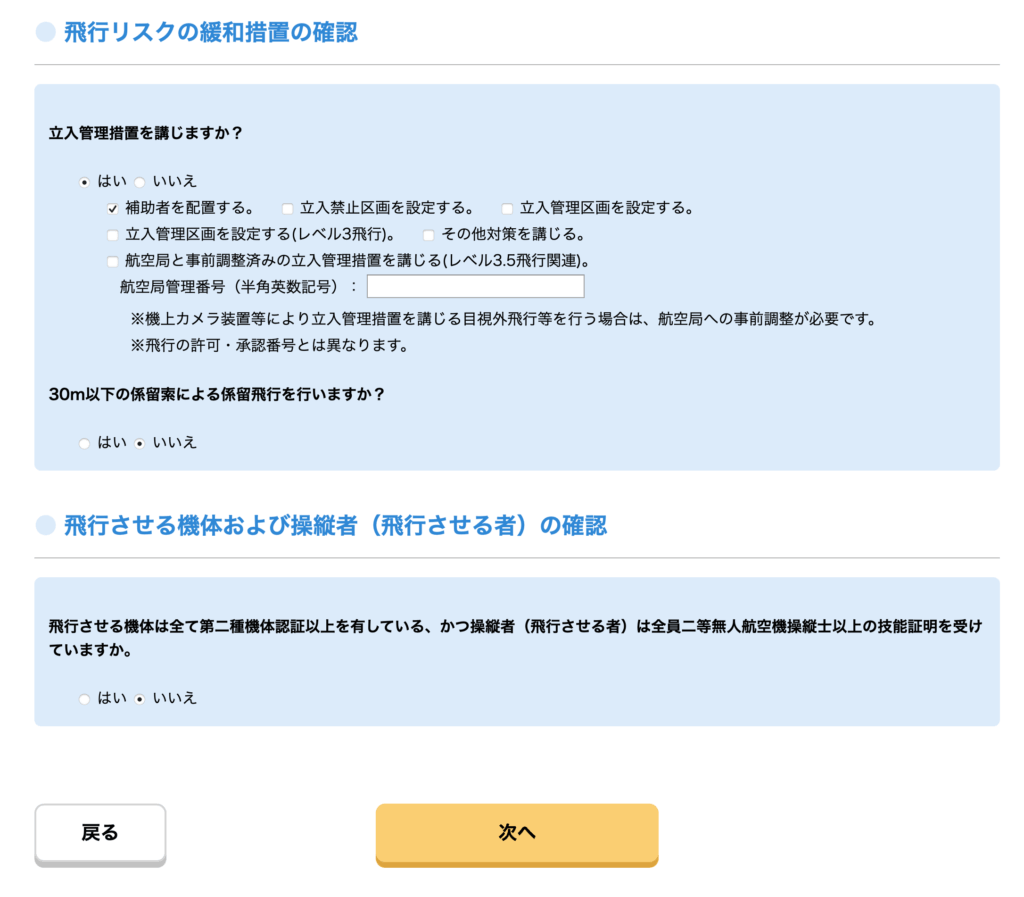
Task: Click the 飛行させる機体および操縦者の確認 heading
Action: point(335,526)
